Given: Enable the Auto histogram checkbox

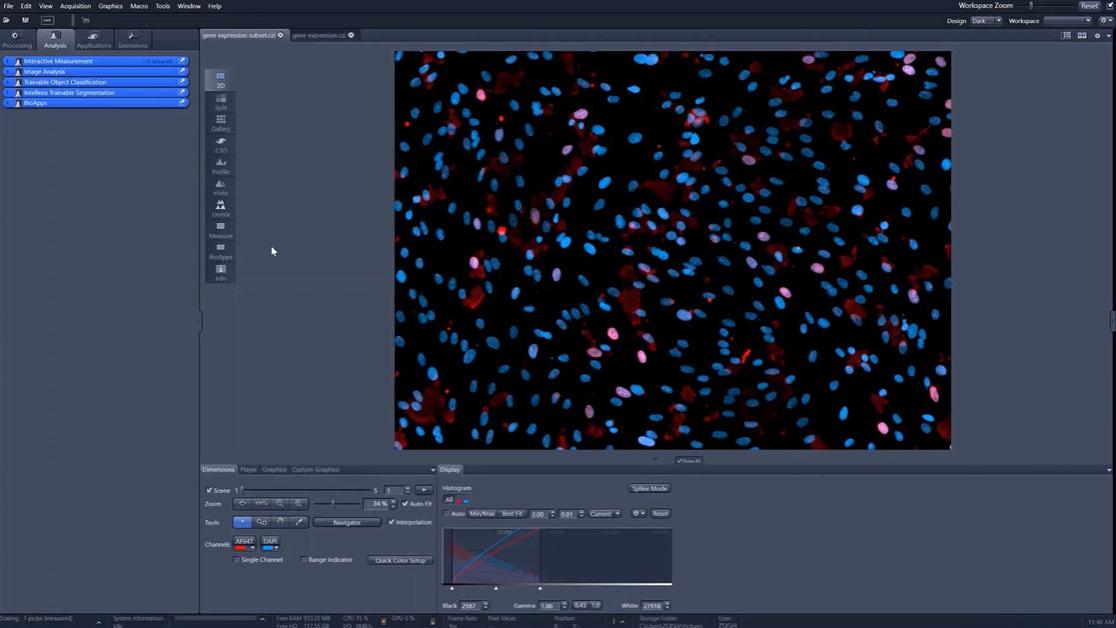Looking at the screenshot, I should (x=447, y=513).
